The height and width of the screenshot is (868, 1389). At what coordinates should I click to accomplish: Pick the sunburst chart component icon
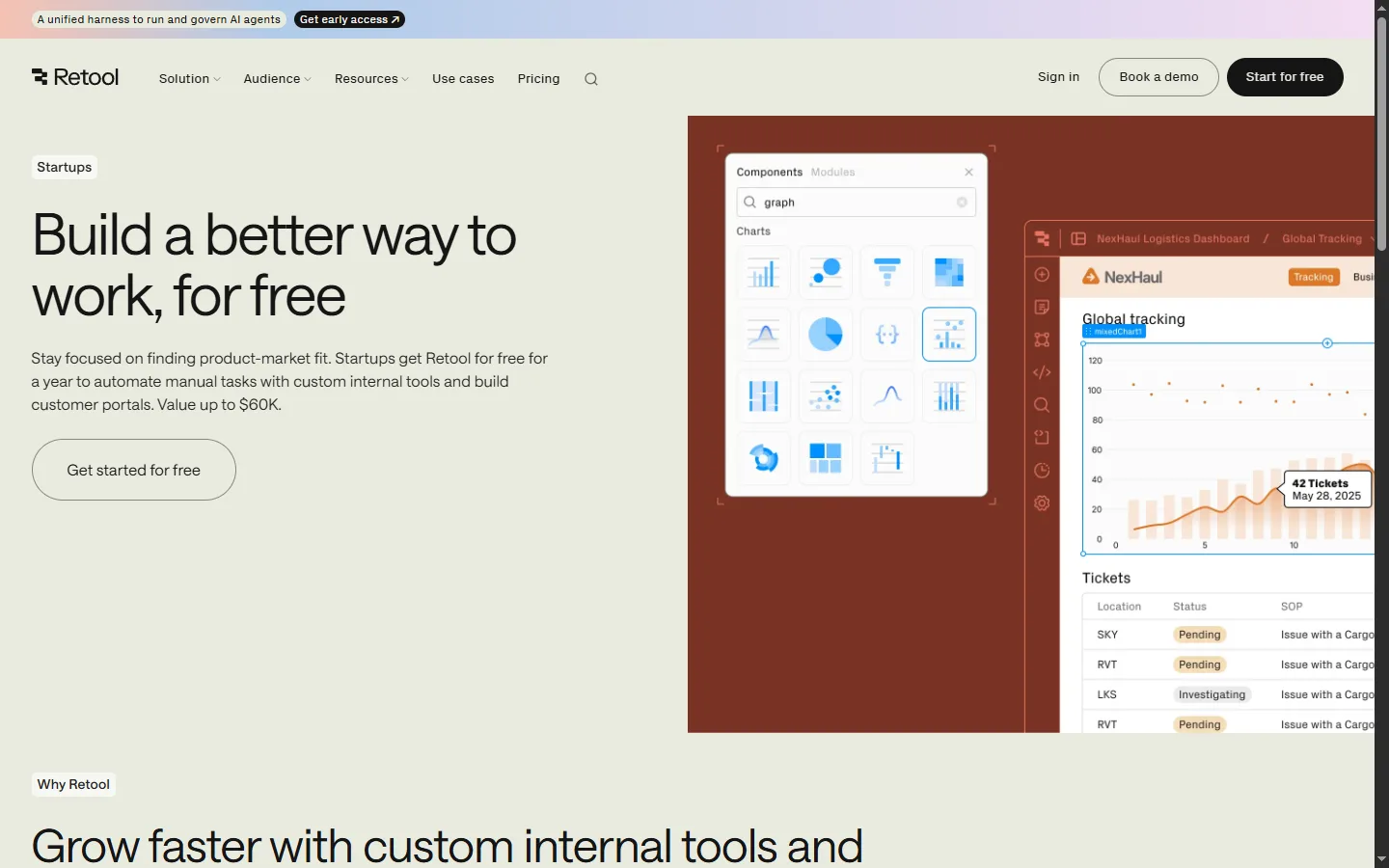click(763, 458)
